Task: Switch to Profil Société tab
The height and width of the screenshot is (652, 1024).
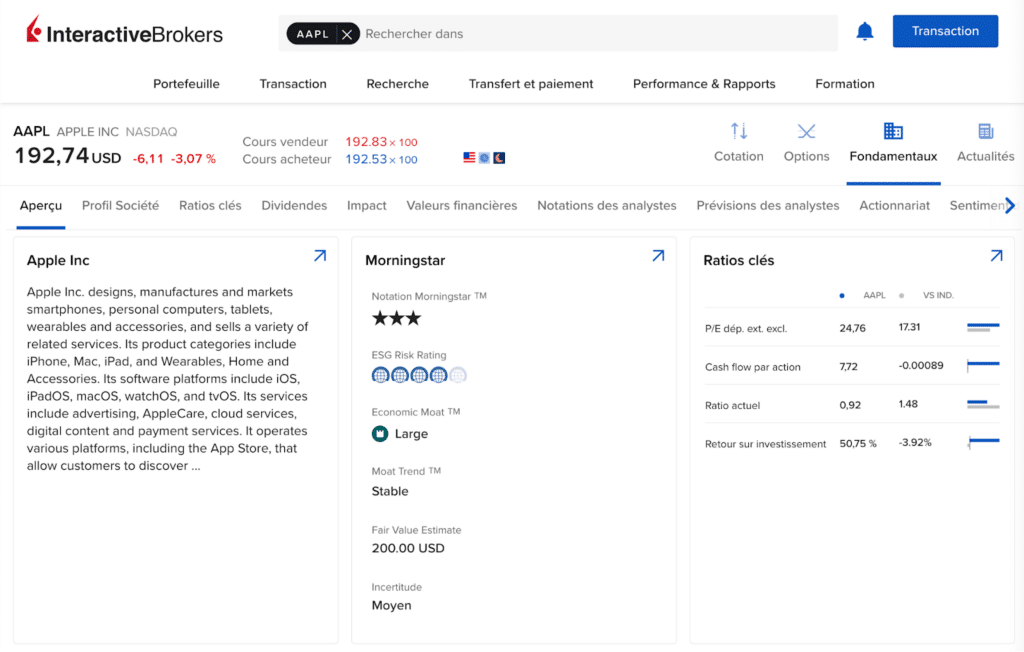Action: point(120,206)
